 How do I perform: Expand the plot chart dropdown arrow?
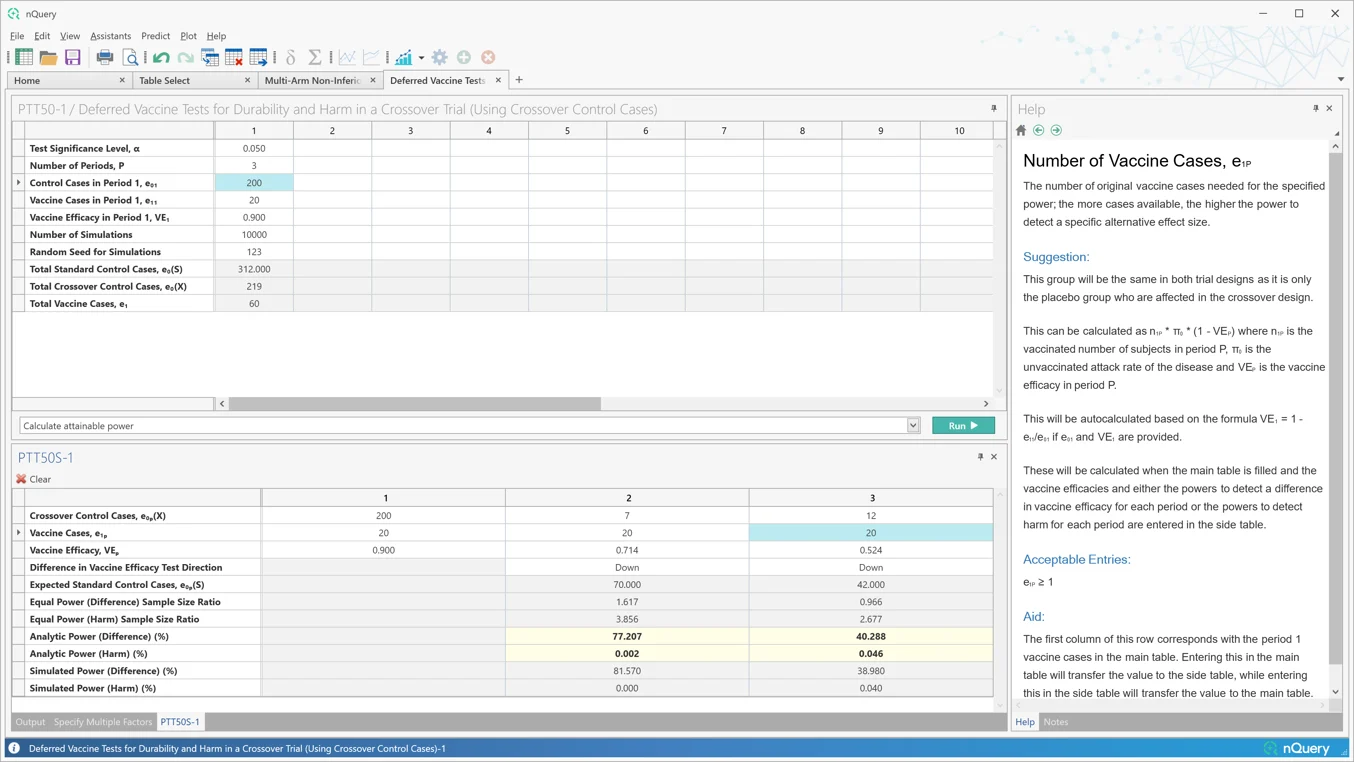pyautogui.click(x=421, y=58)
